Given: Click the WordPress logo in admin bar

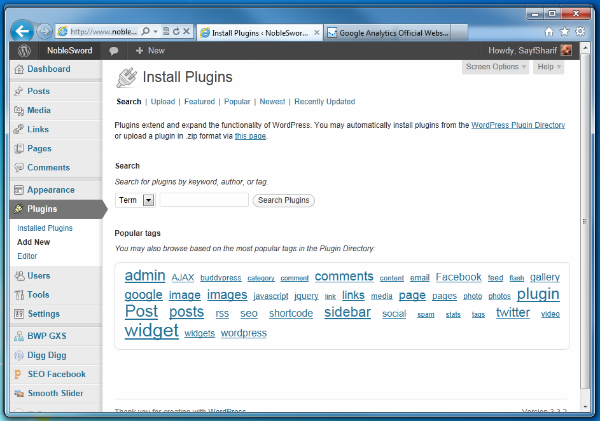Looking at the screenshot, I should click(24, 51).
